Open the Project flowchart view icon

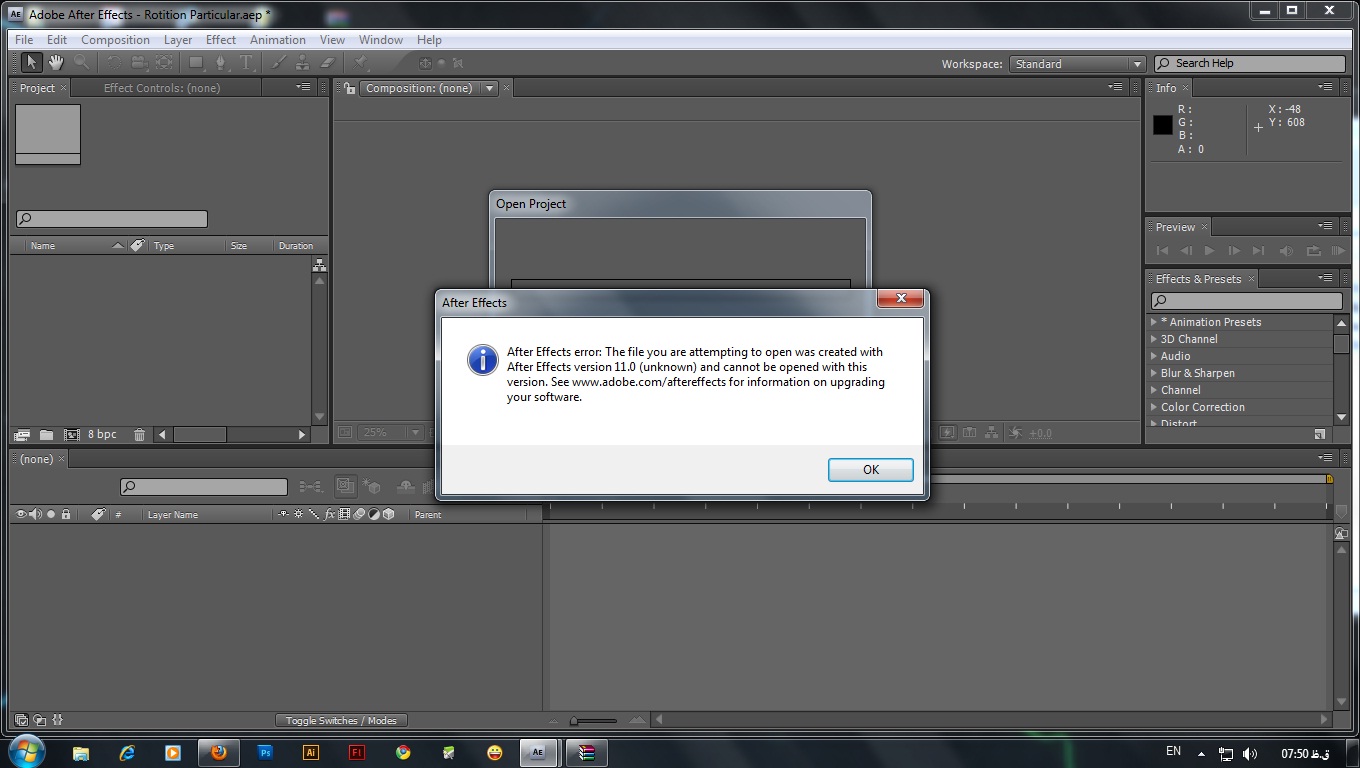[319, 265]
